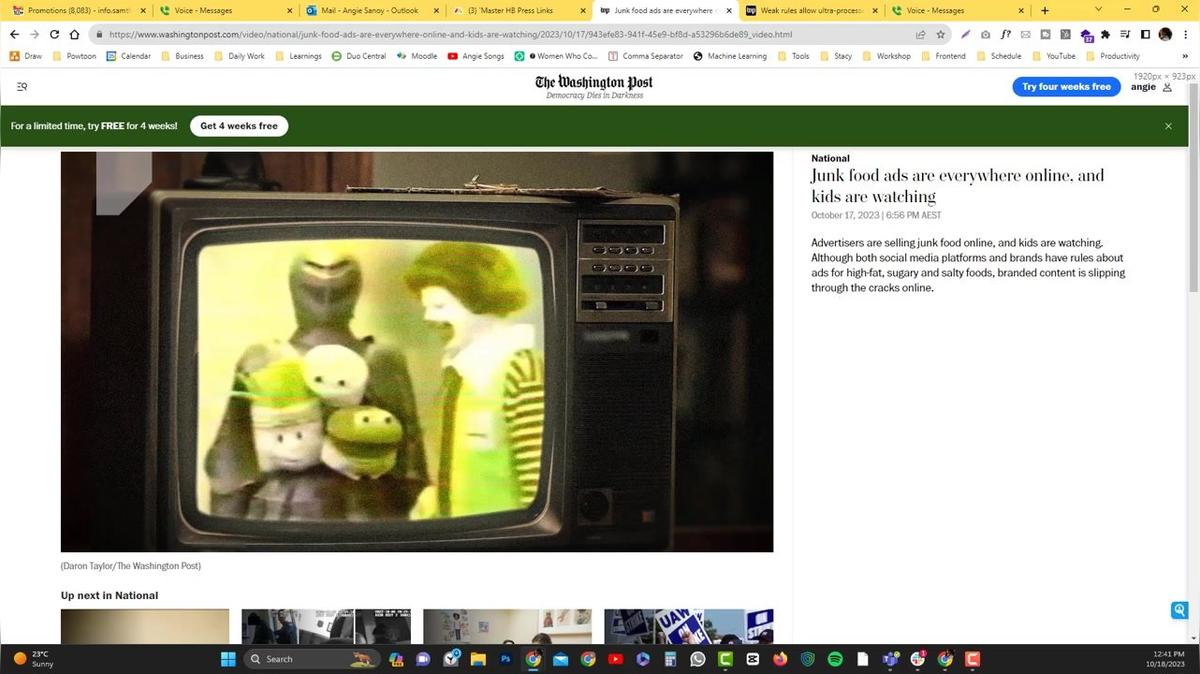Switch to Weak rules allow ultra-processed tab
The width and height of the screenshot is (1200, 674).
811,10
